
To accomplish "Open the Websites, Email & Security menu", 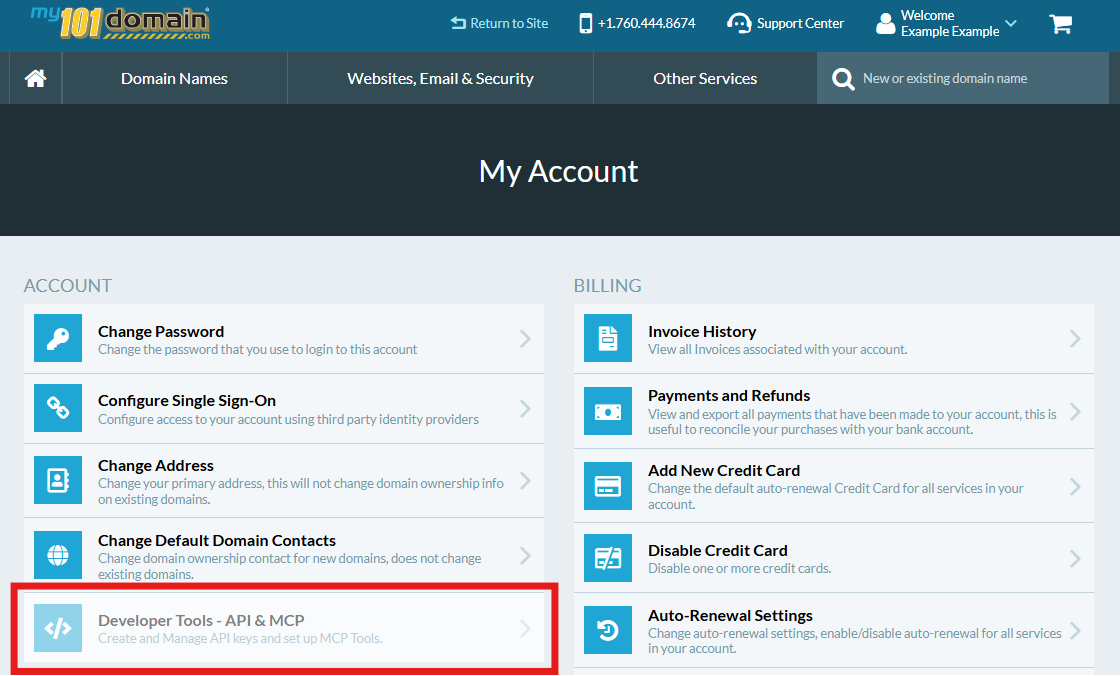I will (x=440, y=77).
